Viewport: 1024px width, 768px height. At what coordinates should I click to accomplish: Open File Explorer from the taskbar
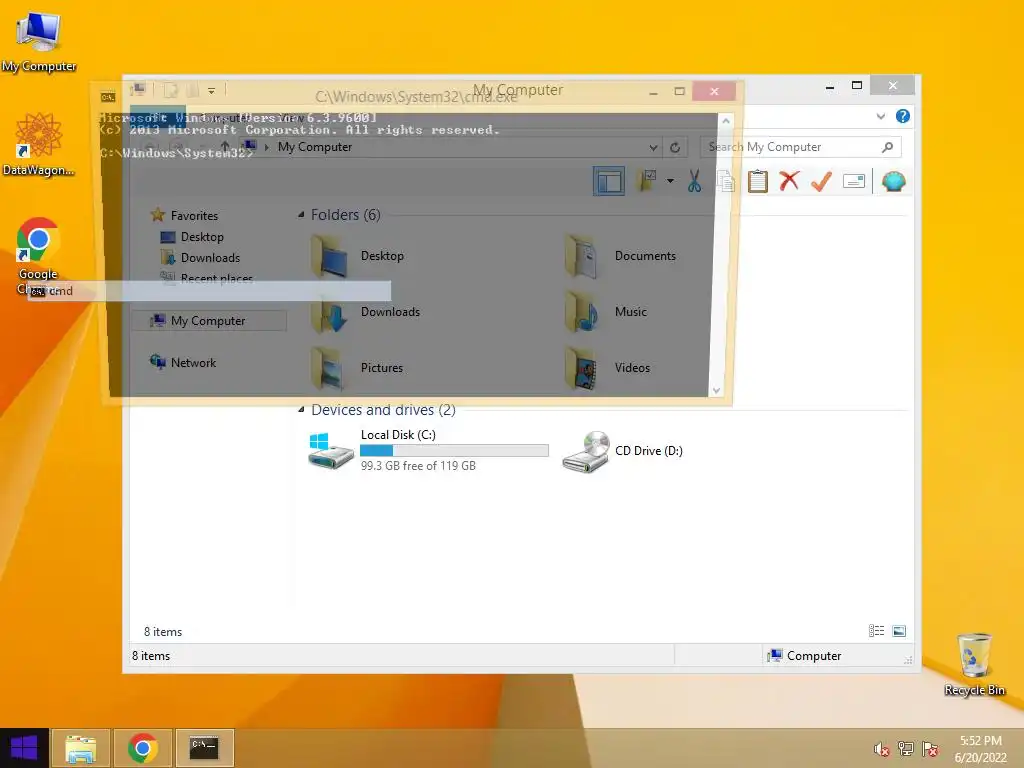(81, 748)
